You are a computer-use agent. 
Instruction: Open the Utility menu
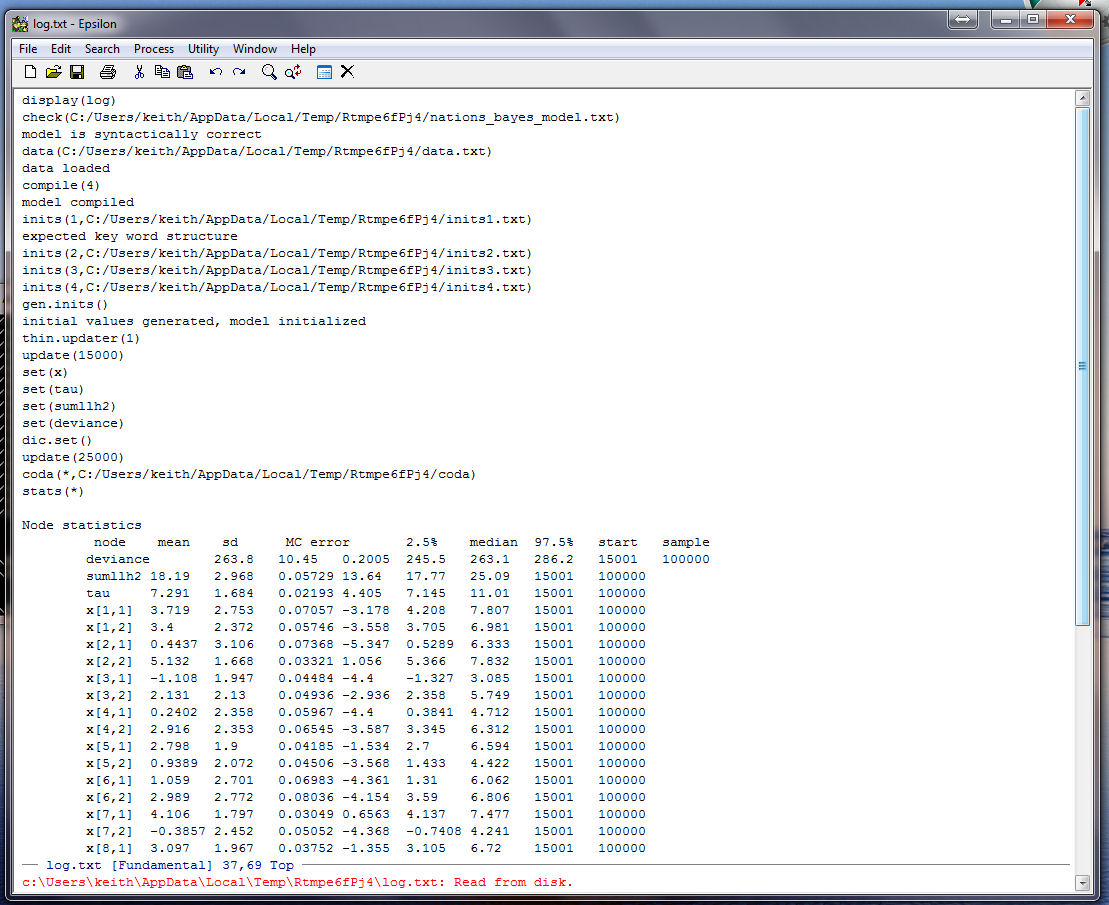point(203,49)
